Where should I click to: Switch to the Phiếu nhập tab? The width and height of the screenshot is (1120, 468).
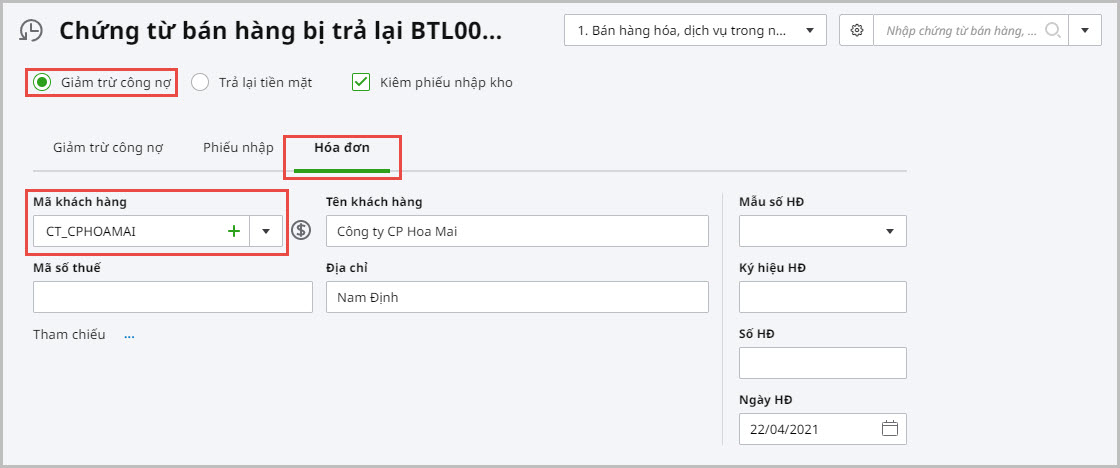coord(238,148)
